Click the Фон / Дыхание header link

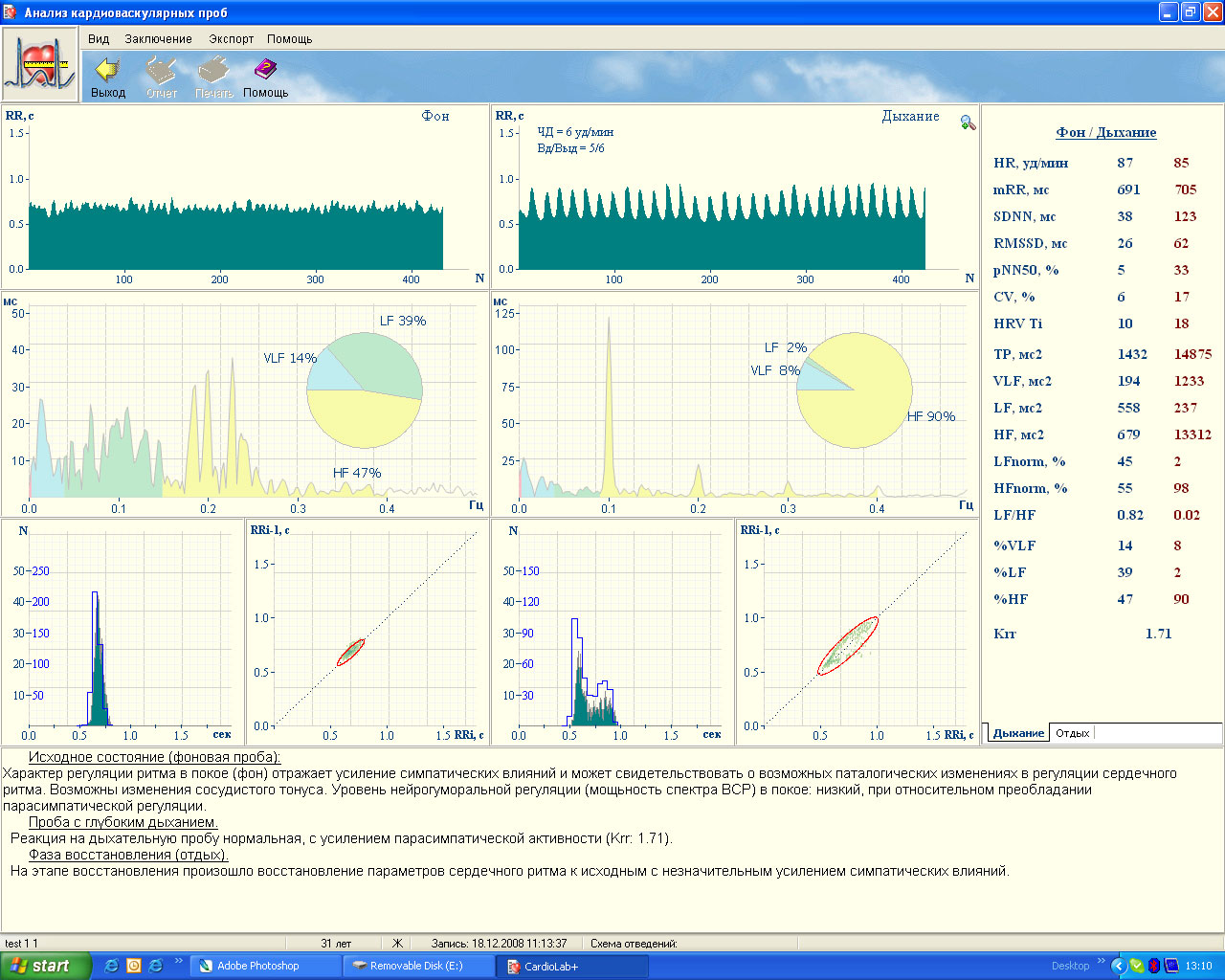click(1105, 132)
